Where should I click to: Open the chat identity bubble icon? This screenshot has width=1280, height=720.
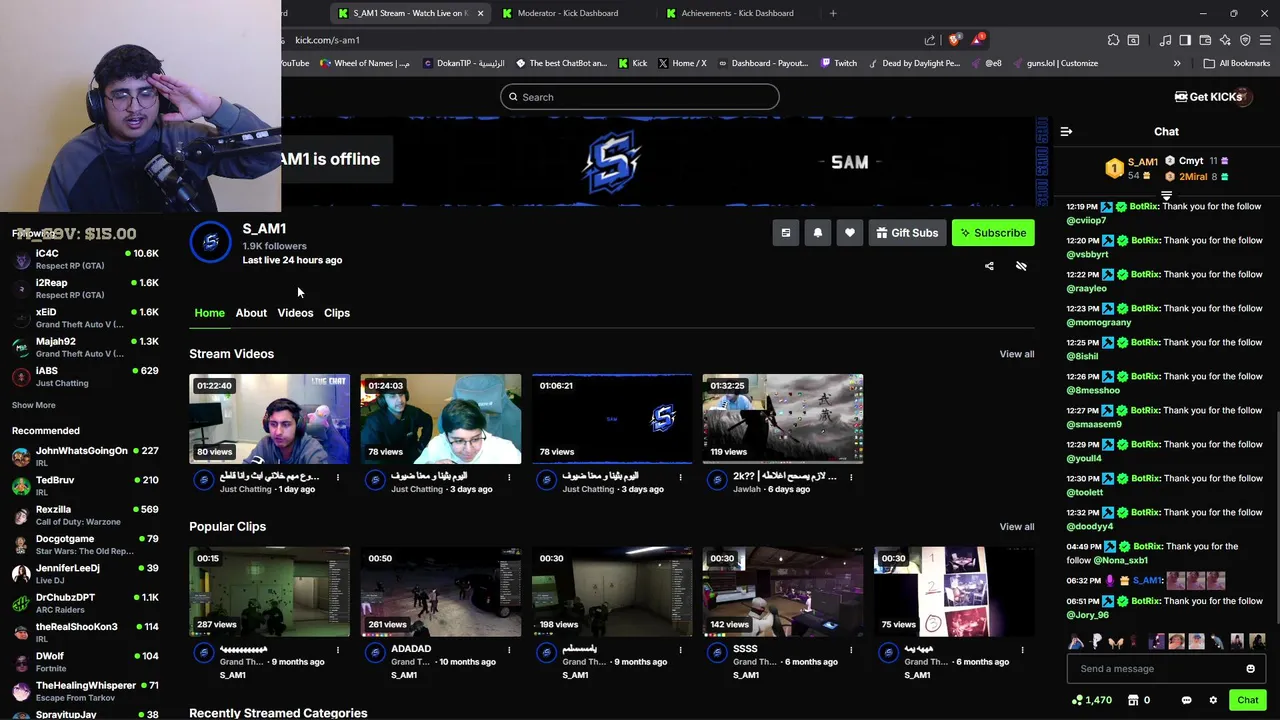1186,700
